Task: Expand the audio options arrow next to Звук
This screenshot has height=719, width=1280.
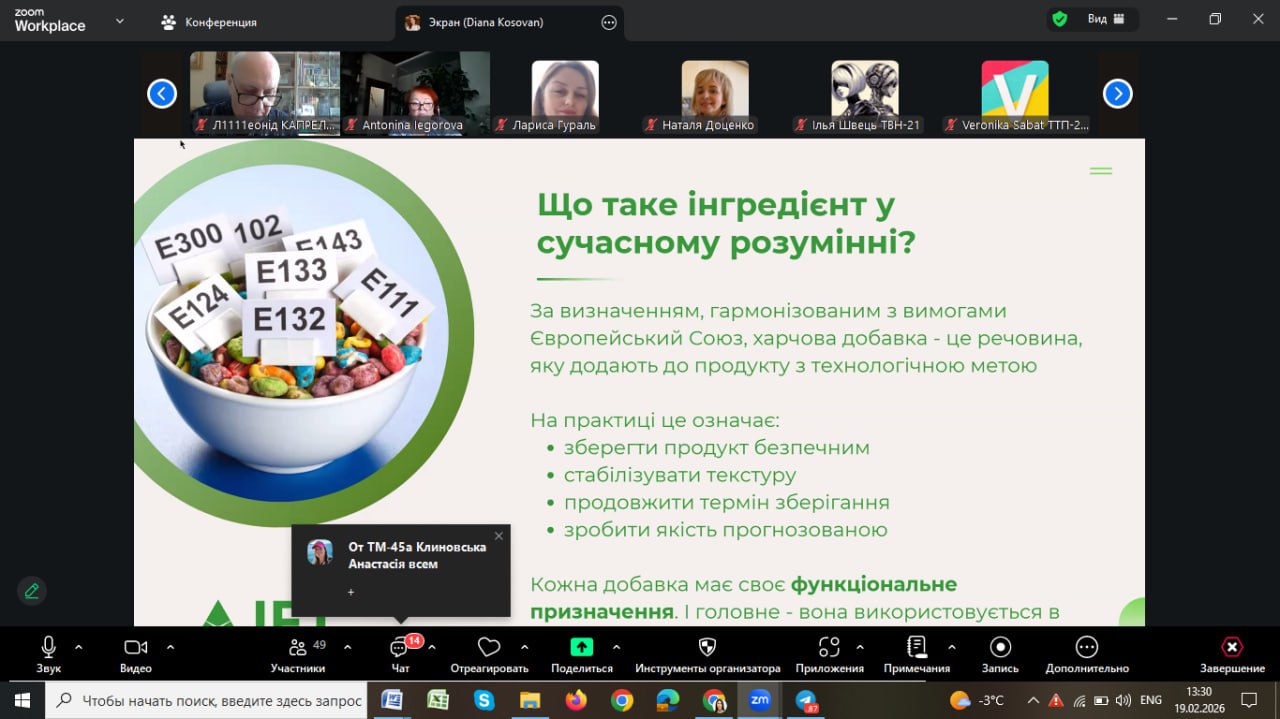Action: pyautogui.click(x=79, y=646)
